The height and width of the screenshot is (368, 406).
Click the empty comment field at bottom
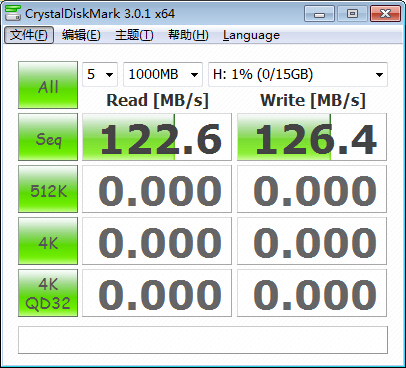coord(203,340)
